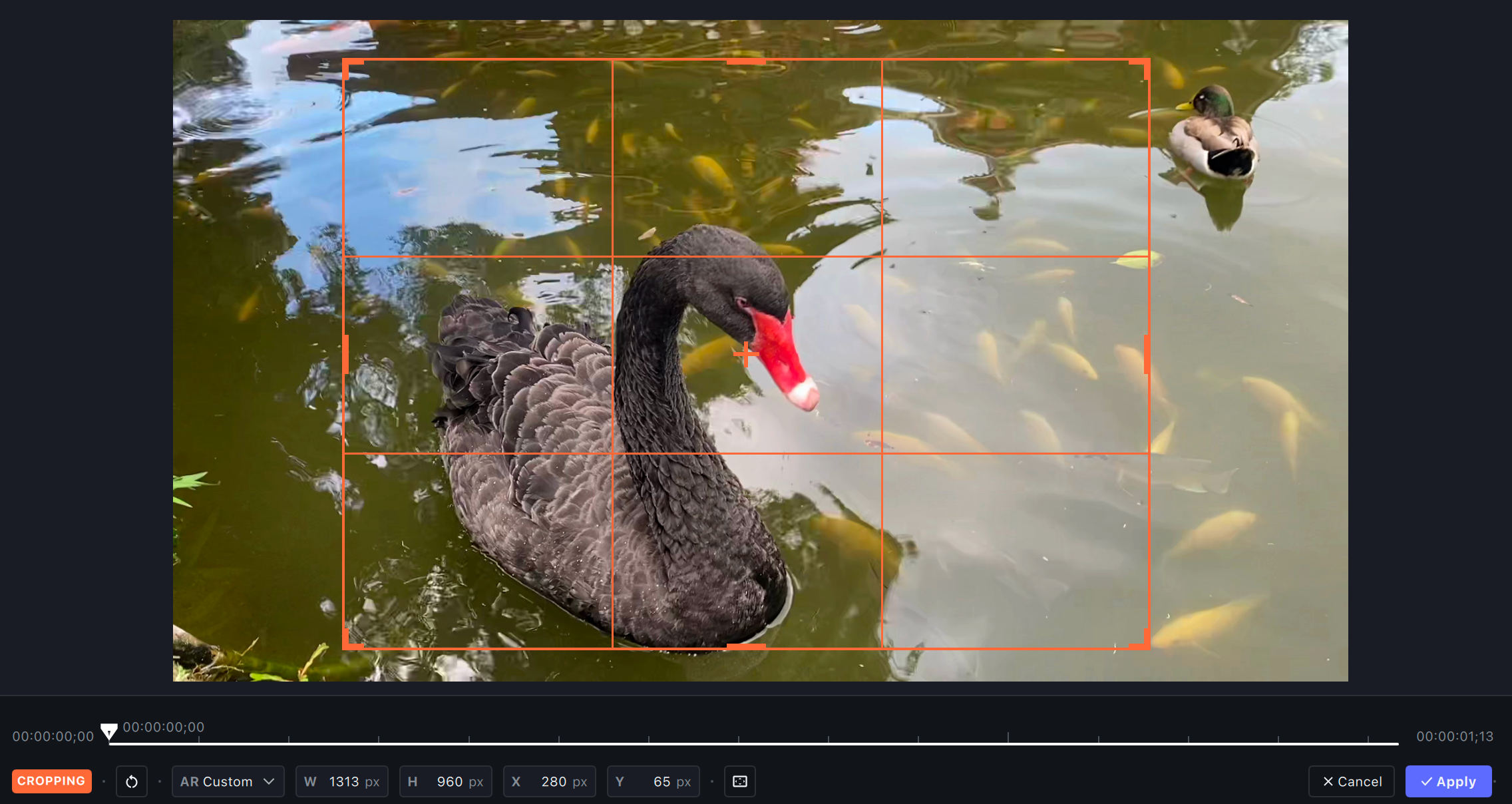The image size is (1512, 804).
Task: Click the center crop frame icon
Action: pos(739,781)
